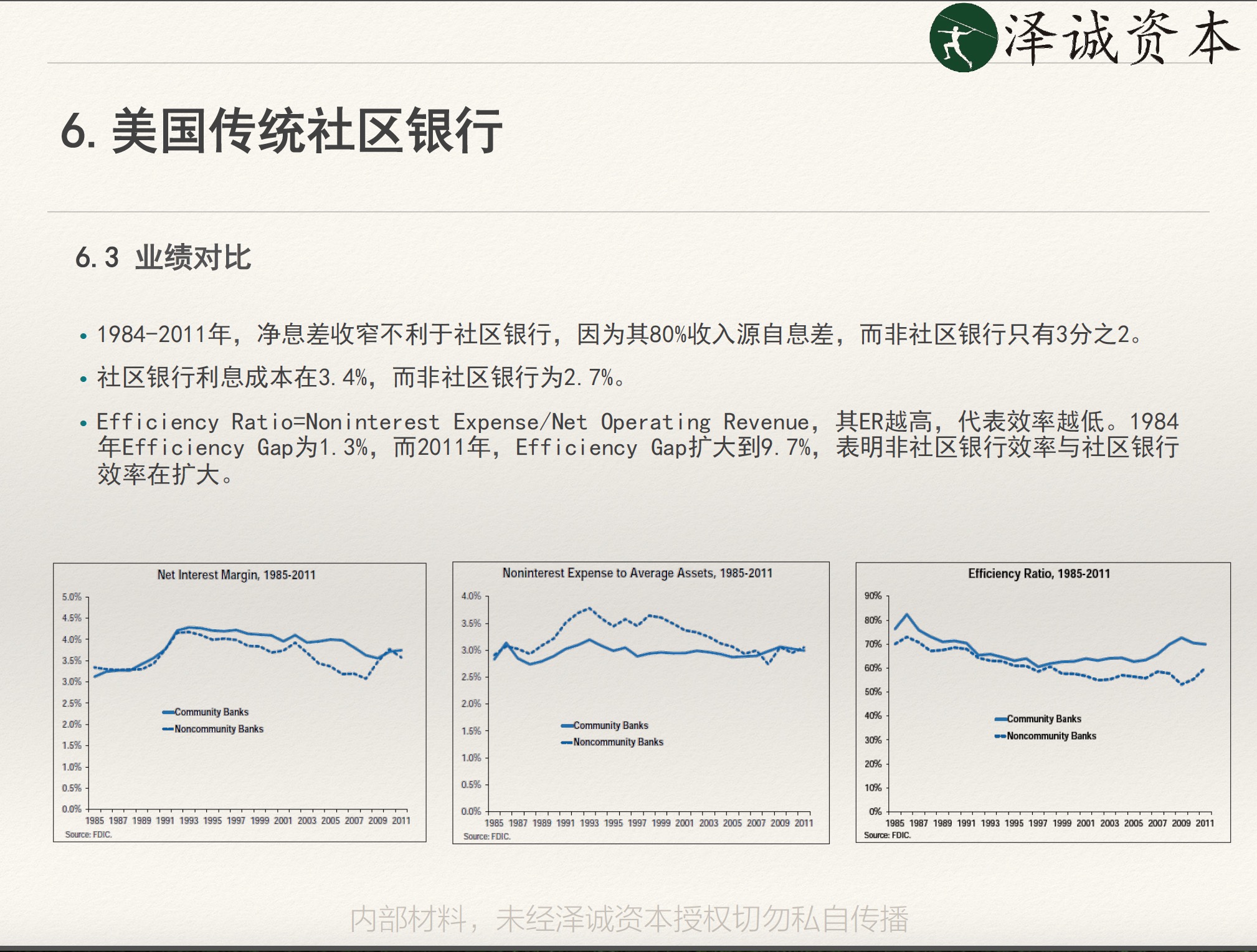Click the title Net Interest Margin, 1985-2011
This screenshot has height=952, width=1257.
point(237,574)
